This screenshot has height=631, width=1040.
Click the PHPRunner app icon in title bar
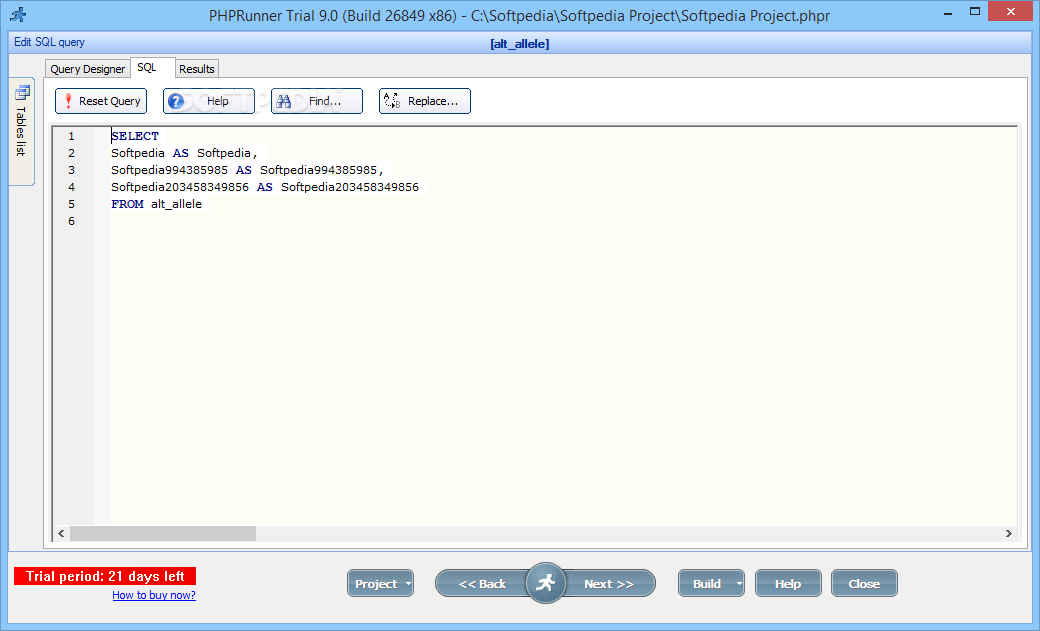(18, 14)
